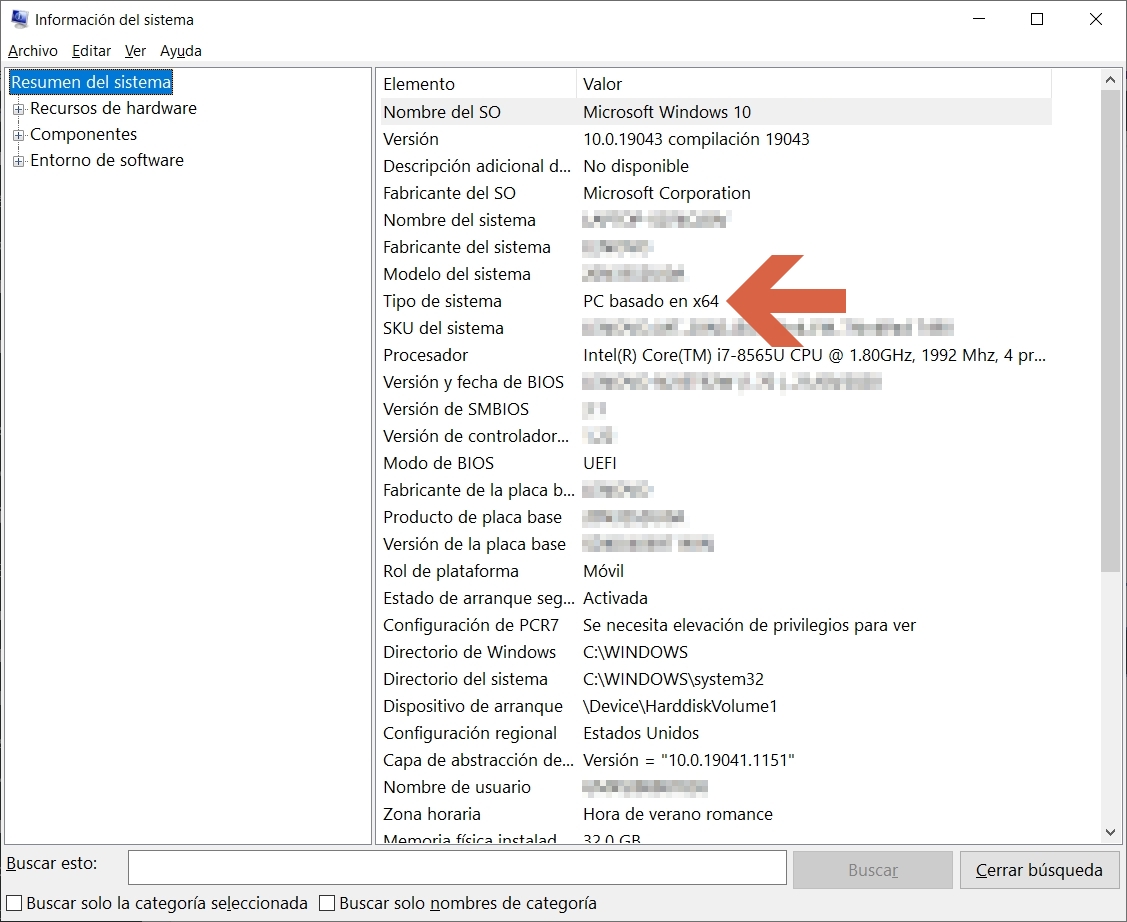Expand the Entorno de software node
The height and width of the screenshot is (922, 1127).
(19, 161)
